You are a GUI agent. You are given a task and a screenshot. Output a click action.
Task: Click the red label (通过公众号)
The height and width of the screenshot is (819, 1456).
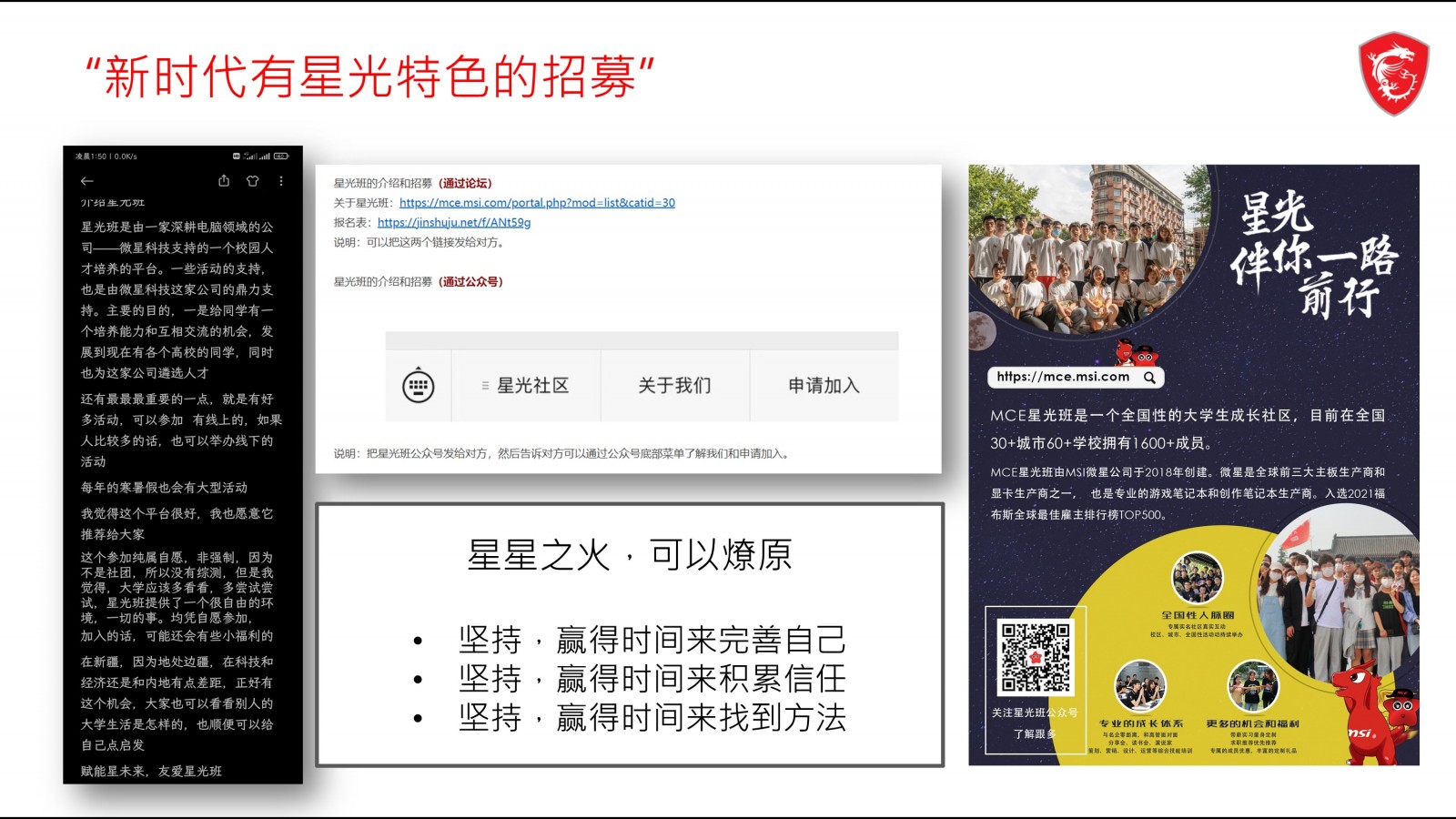[470, 282]
